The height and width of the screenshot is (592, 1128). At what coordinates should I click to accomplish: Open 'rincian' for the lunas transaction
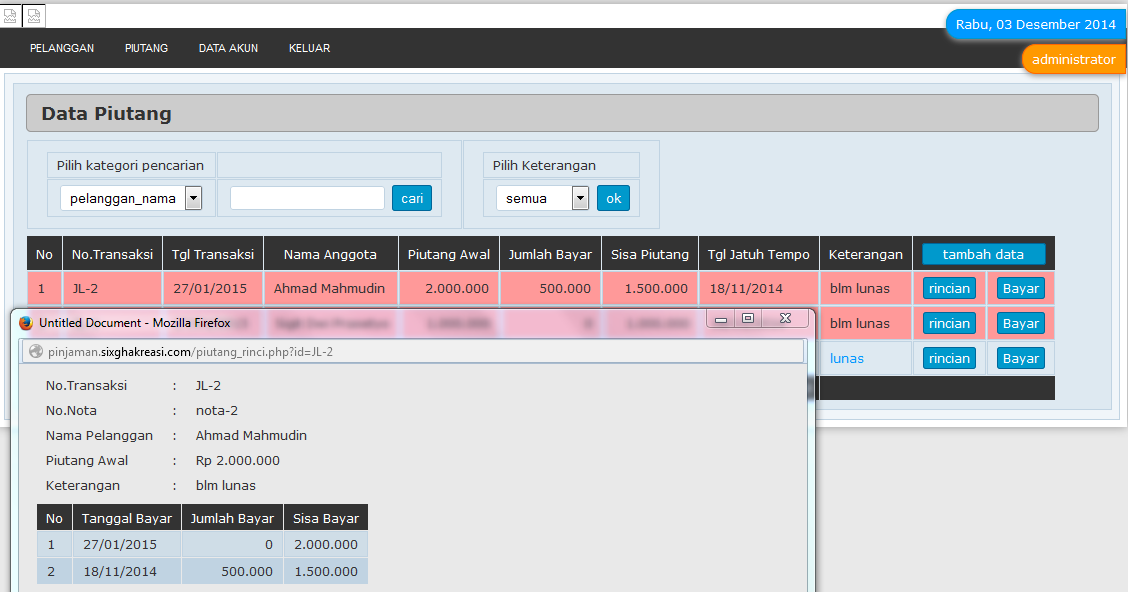[948, 358]
